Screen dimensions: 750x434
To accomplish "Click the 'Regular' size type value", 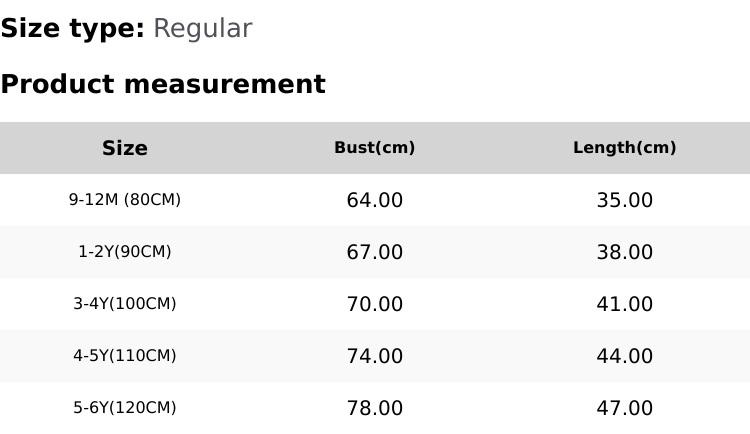I will 202,29.
